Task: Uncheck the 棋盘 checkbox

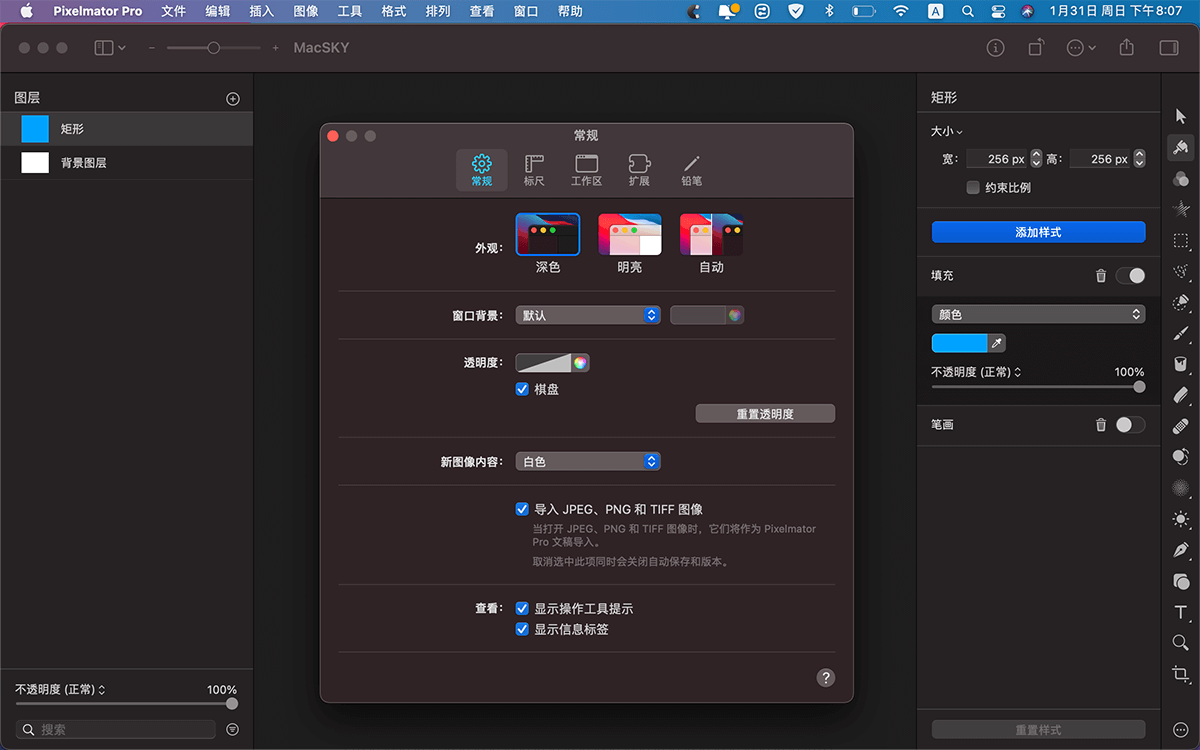Action: click(522, 389)
